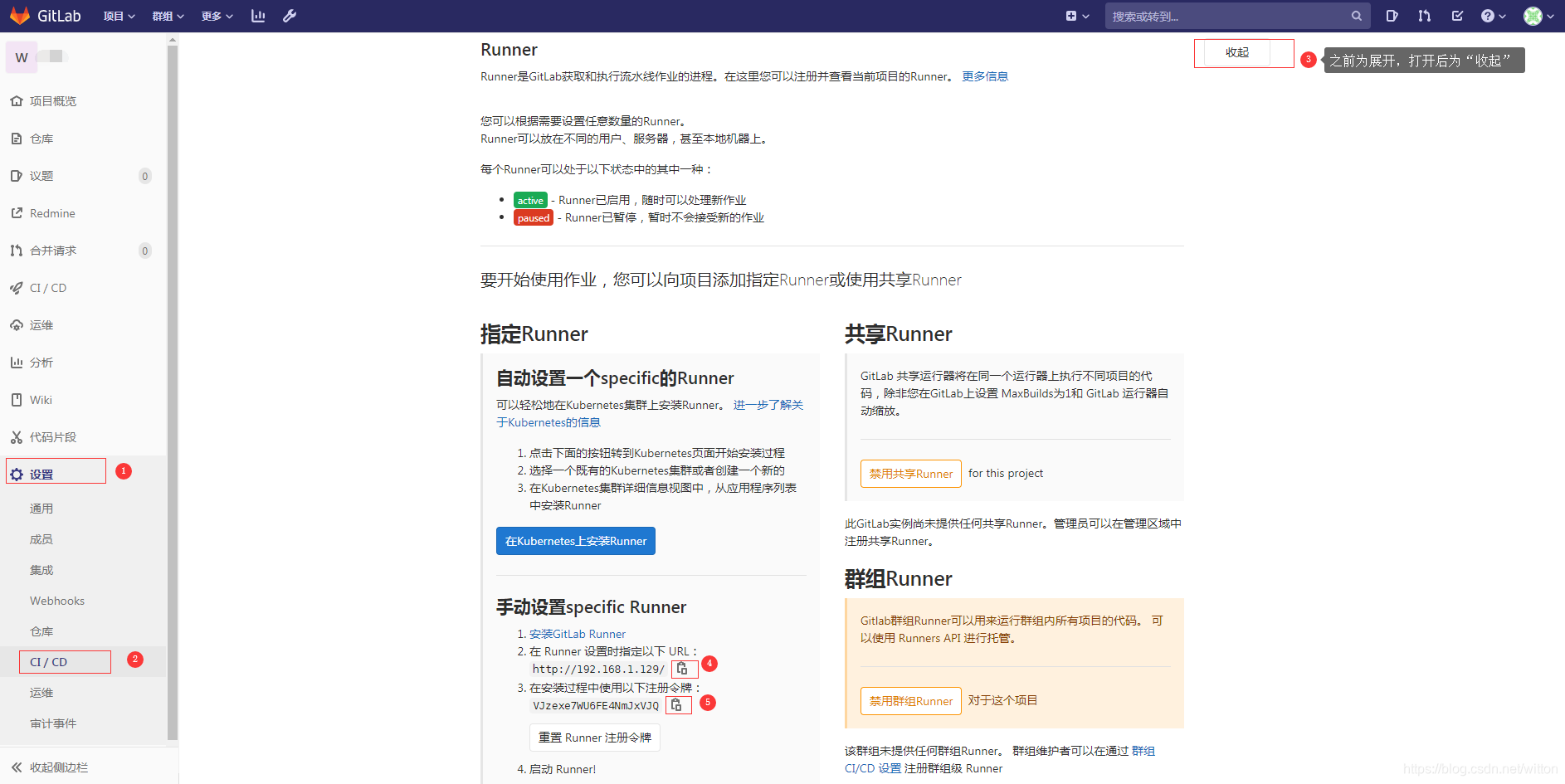Open the to-do list icon in navbar

(1457, 16)
